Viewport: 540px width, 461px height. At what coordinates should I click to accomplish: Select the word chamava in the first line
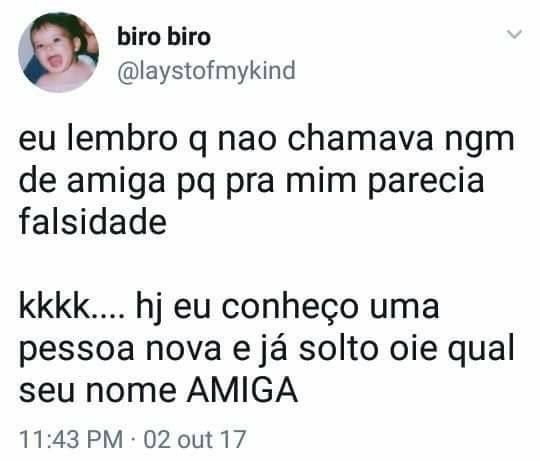pos(360,138)
